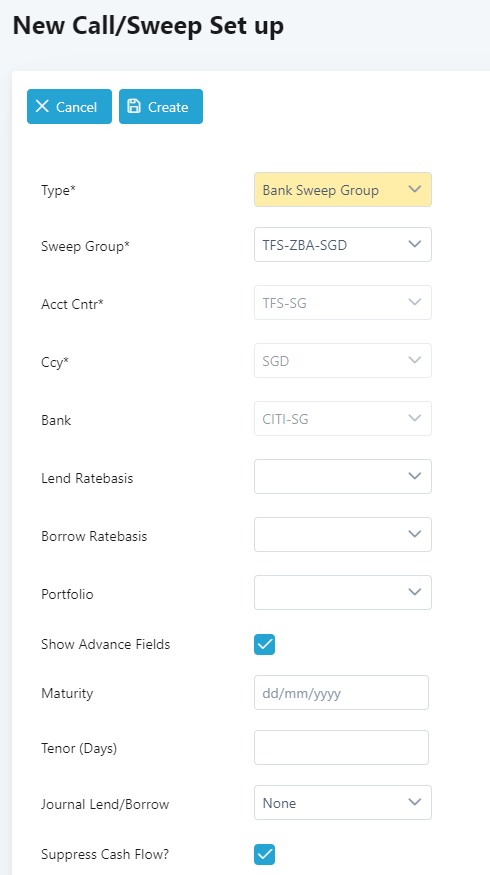Viewport: 490px width, 875px height.
Task: Open the Lend Ratebasis dropdown
Action: pyautogui.click(x=343, y=477)
